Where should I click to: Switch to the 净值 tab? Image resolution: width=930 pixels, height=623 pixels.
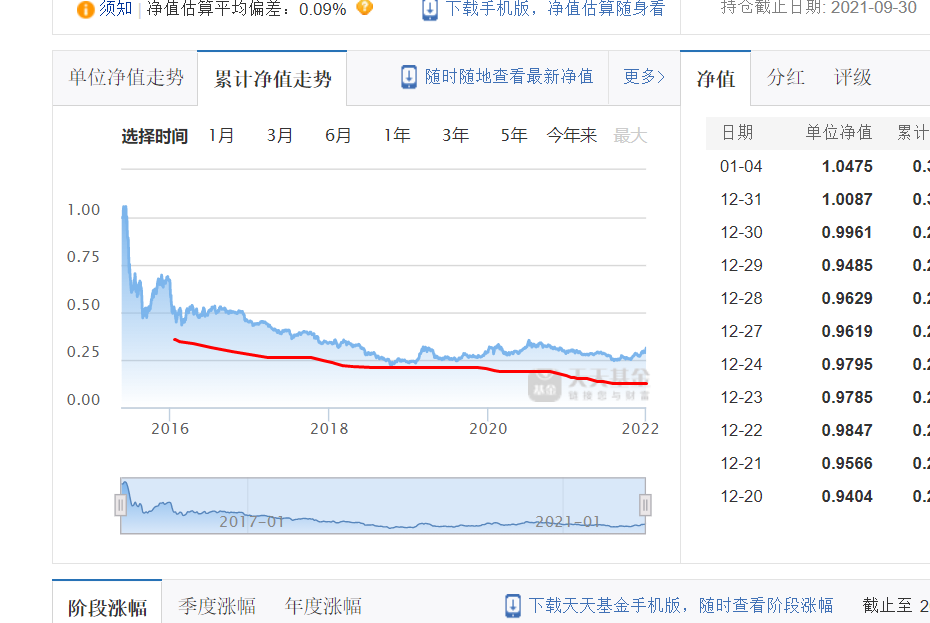coord(716,78)
